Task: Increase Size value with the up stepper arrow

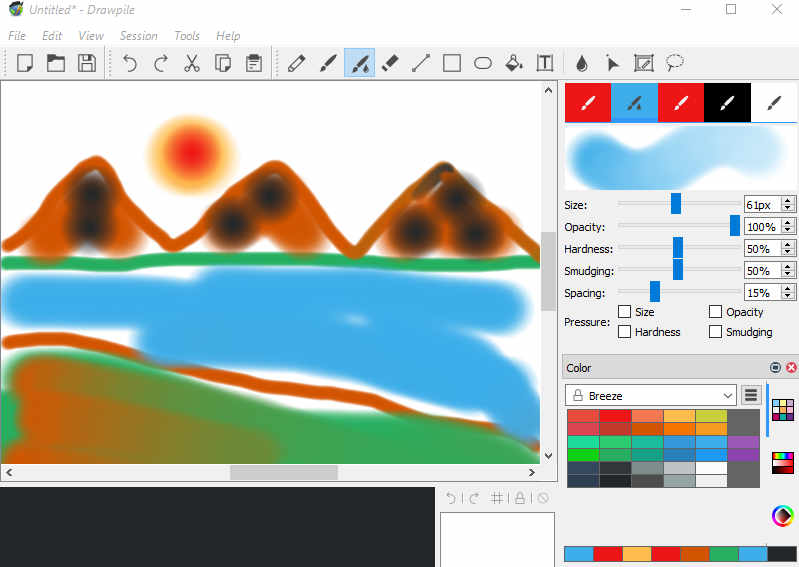Action: point(788,201)
